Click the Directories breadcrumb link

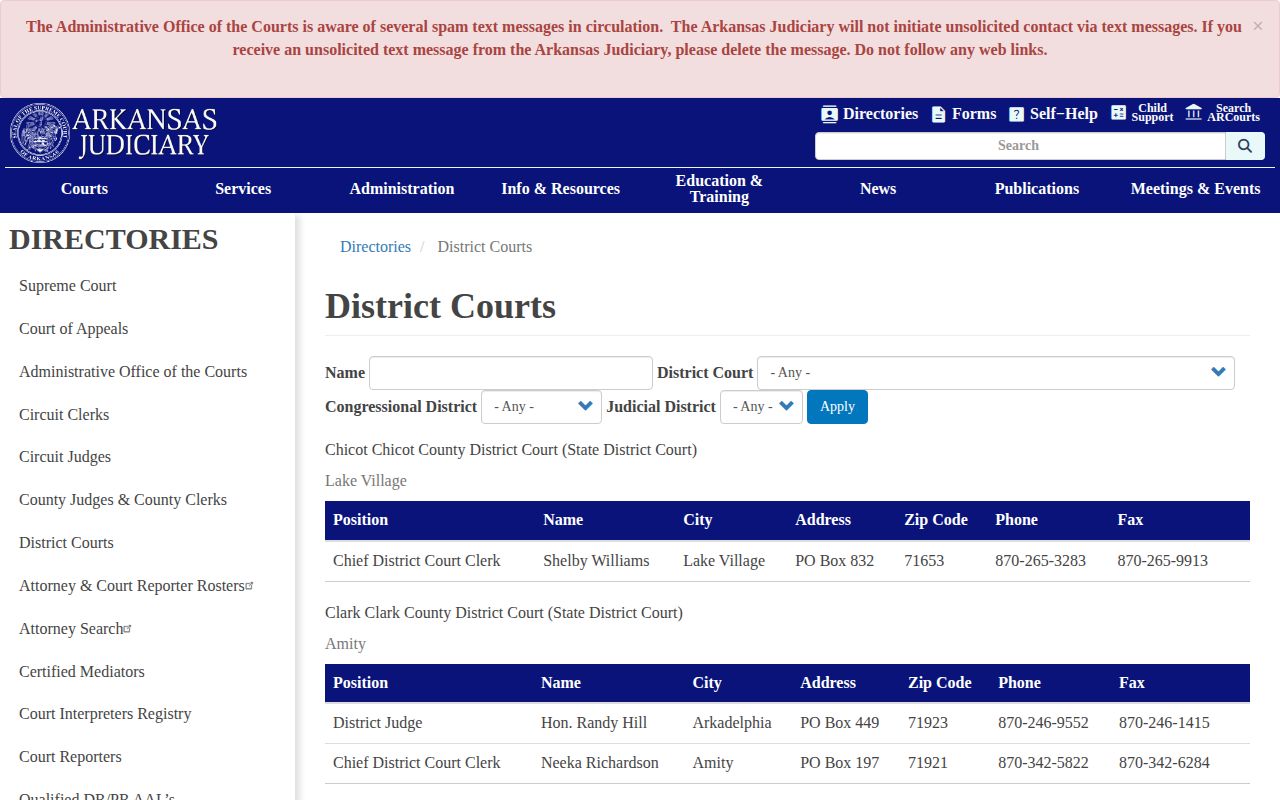pyautogui.click(x=375, y=247)
